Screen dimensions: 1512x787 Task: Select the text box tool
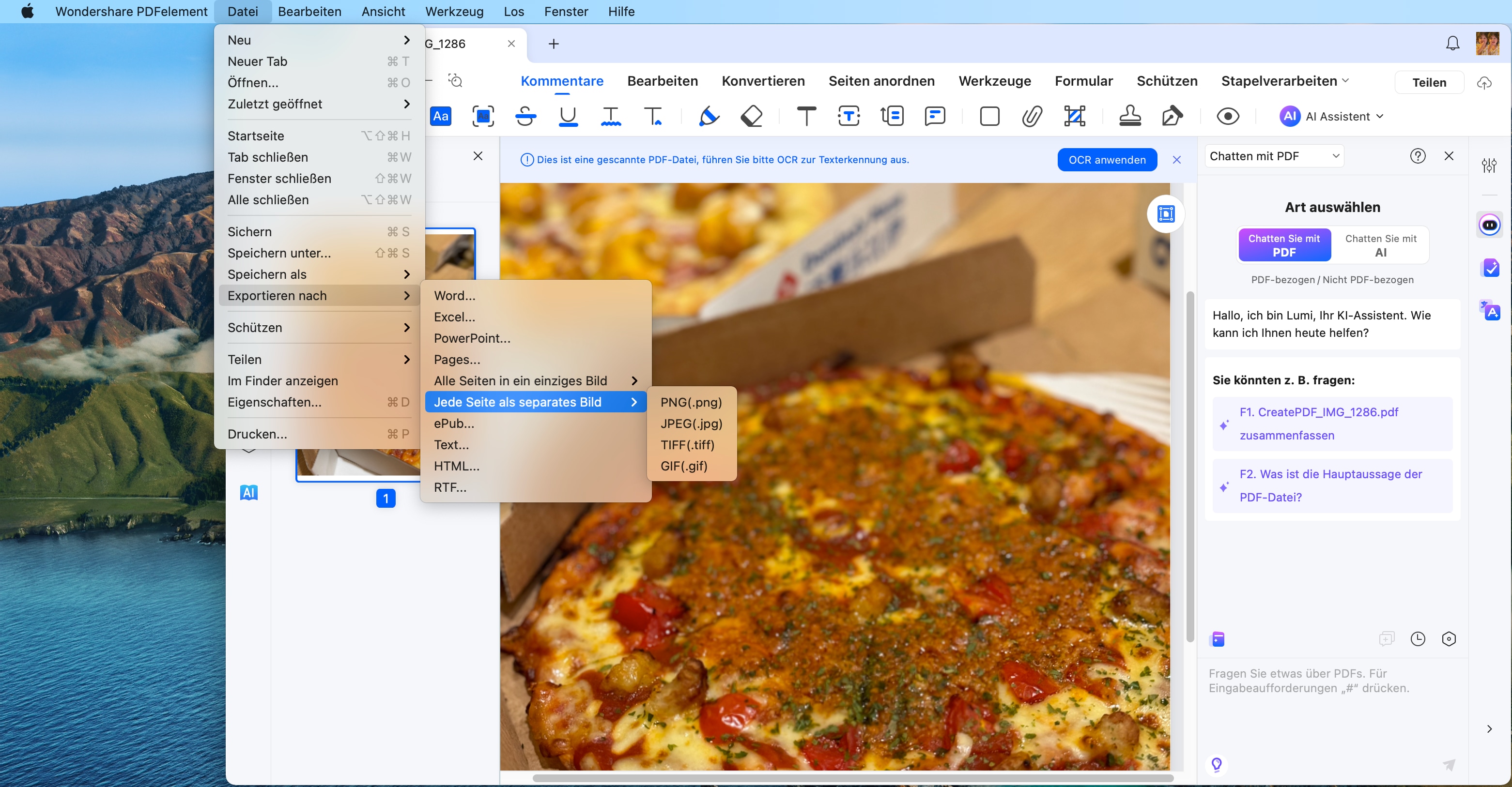[x=849, y=116]
